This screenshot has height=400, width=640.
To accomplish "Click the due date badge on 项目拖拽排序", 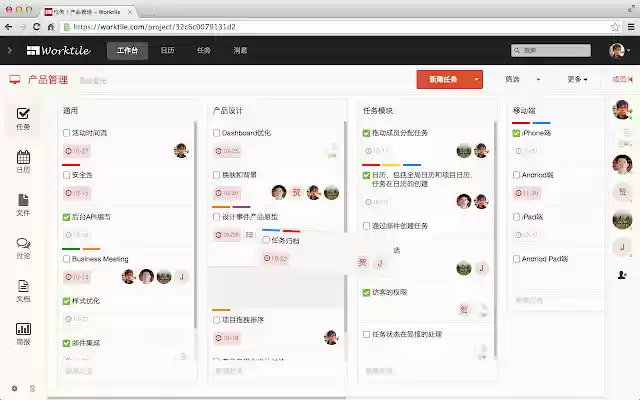I will point(227,338).
